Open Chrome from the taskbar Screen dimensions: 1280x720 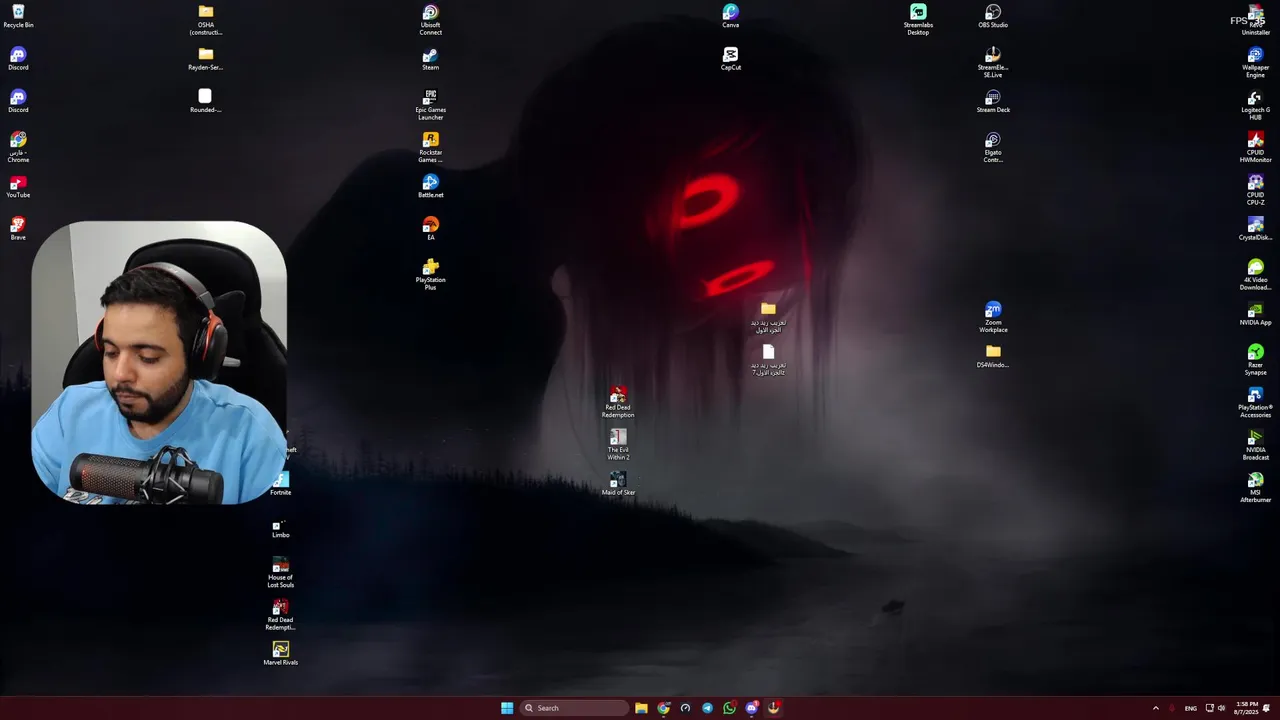coord(663,708)
